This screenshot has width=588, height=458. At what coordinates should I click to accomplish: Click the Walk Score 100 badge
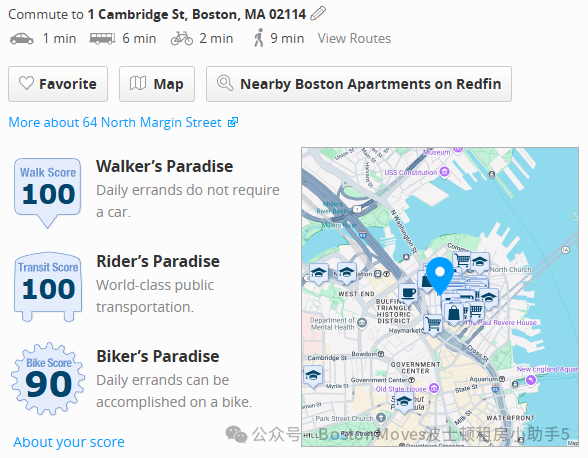tap(48, 192)
